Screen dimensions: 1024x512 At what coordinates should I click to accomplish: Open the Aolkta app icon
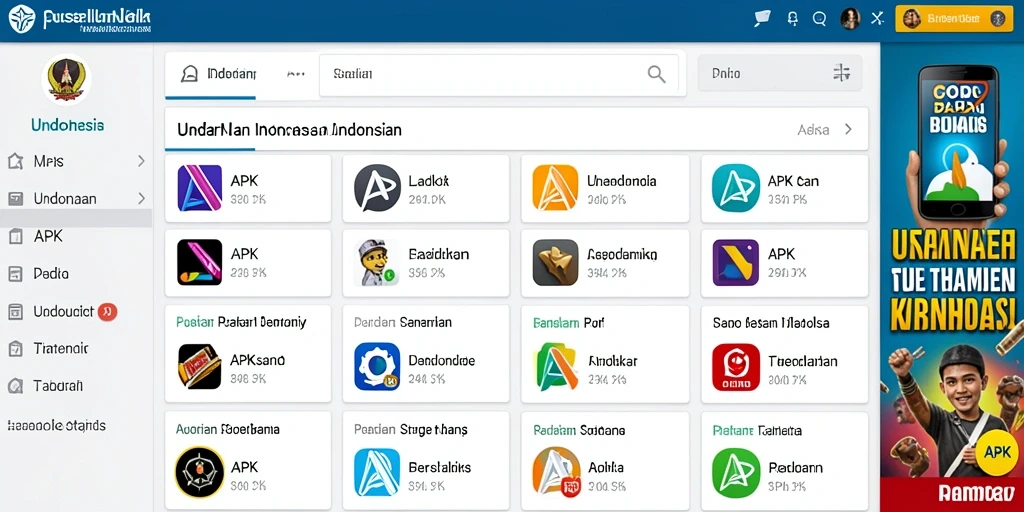coord(555,473)
